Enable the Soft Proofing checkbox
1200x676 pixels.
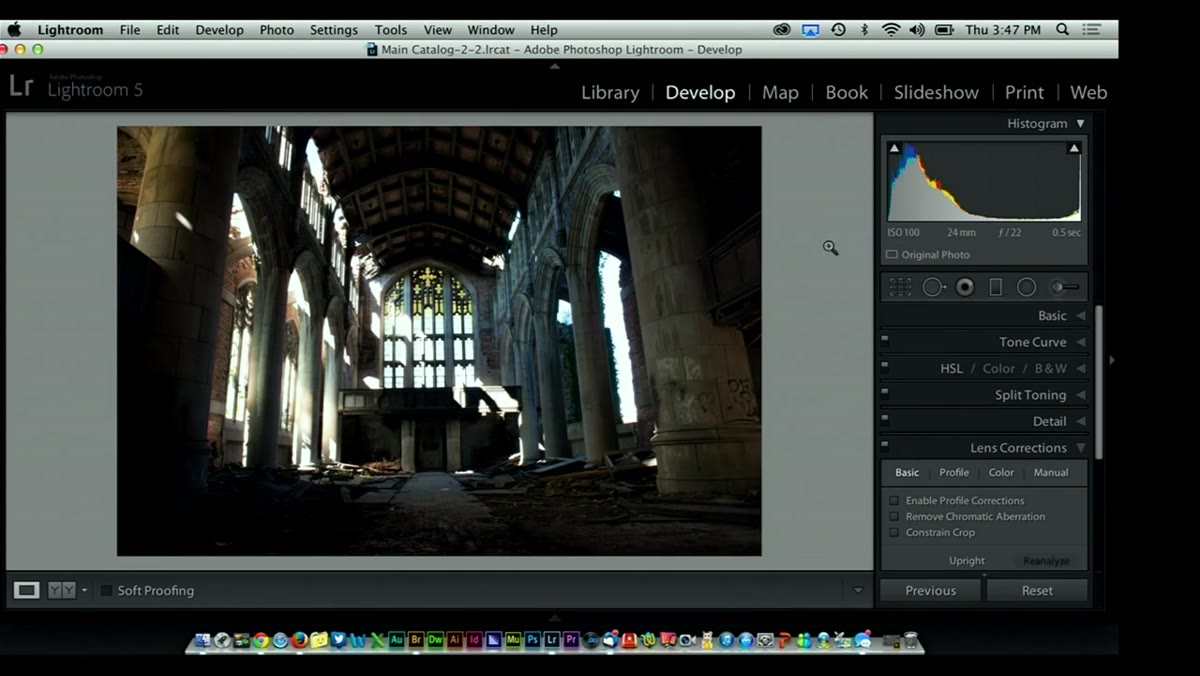[106, 590]
